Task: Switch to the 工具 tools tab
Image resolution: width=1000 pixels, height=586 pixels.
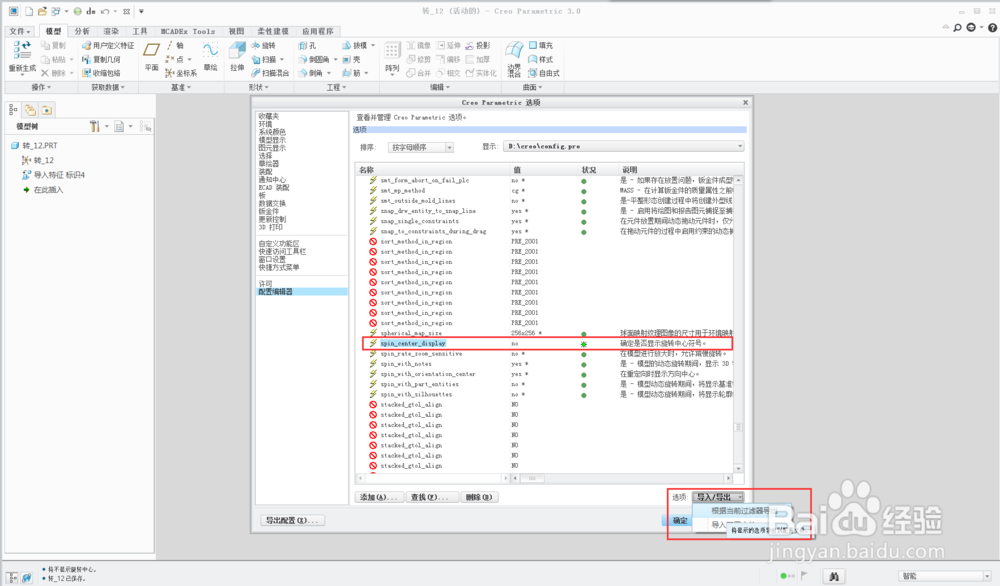Action: (140, 31)
